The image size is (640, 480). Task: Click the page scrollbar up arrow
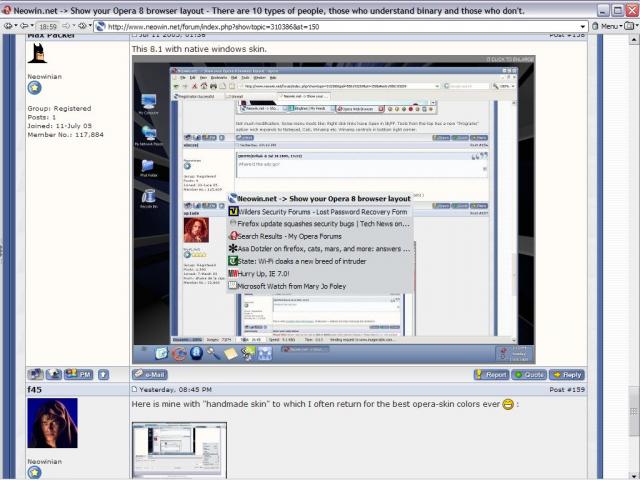(633, 40)
